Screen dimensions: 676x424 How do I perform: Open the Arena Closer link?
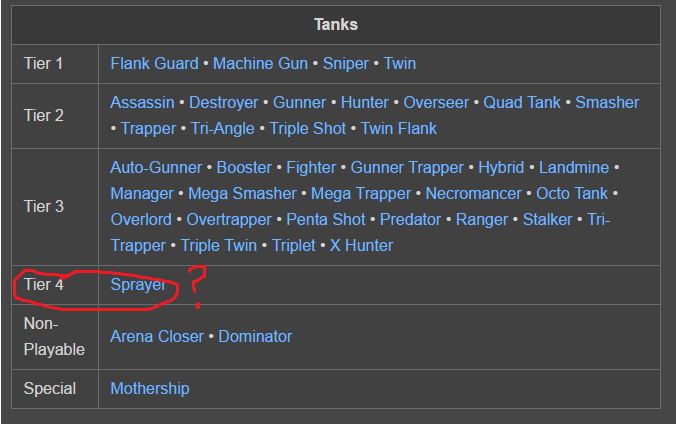point(157,337)
